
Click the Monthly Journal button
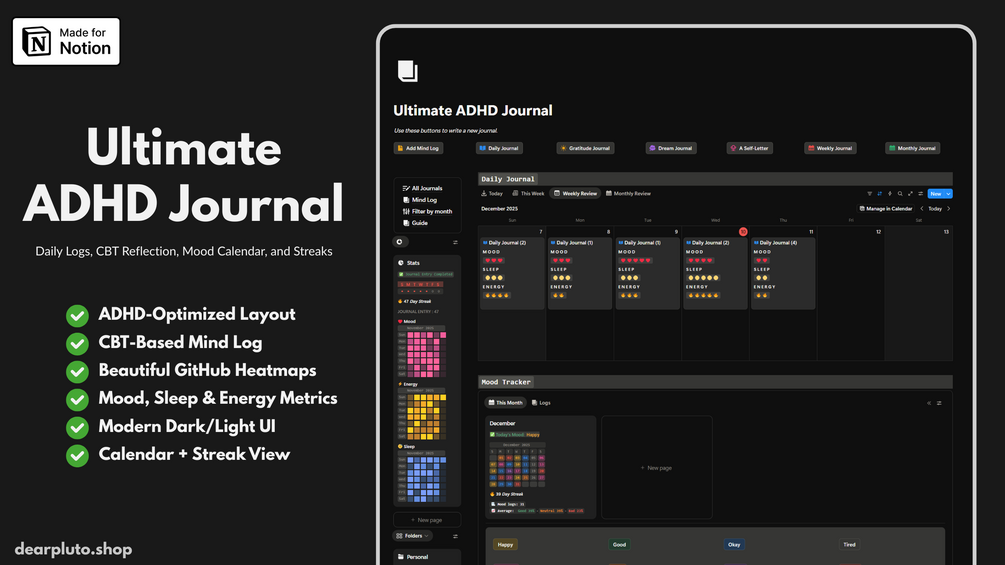click(x=913, y=148)
